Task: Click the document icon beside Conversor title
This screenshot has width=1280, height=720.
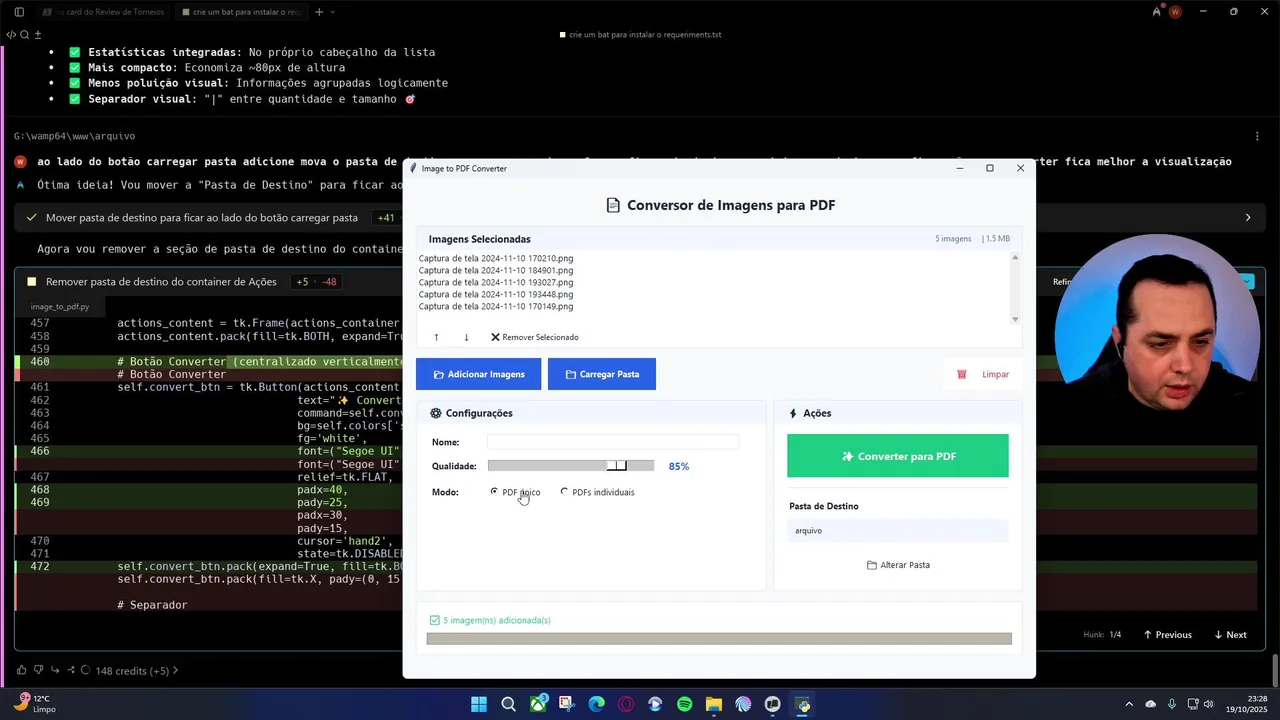Action: pyautogui.click(x=613, y=205)
